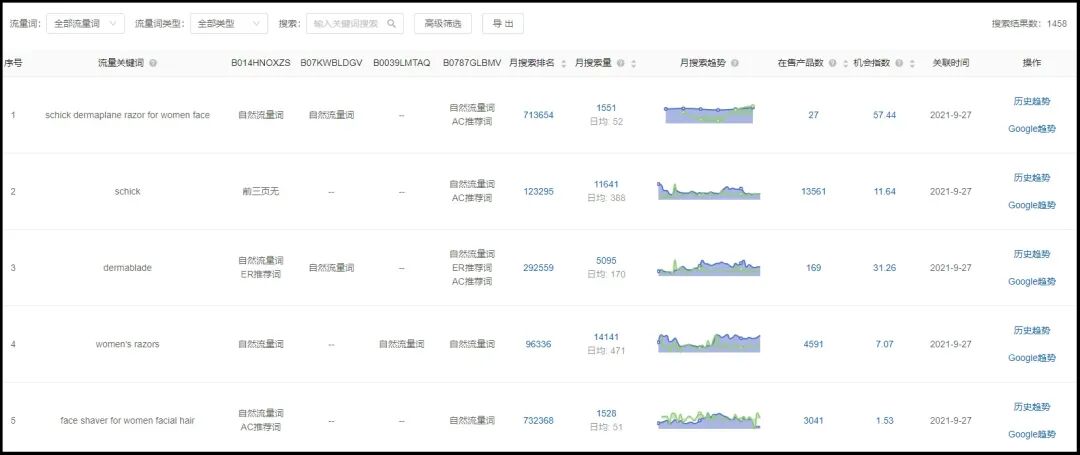Click the keyword dermablade

[x=127, y=268]
